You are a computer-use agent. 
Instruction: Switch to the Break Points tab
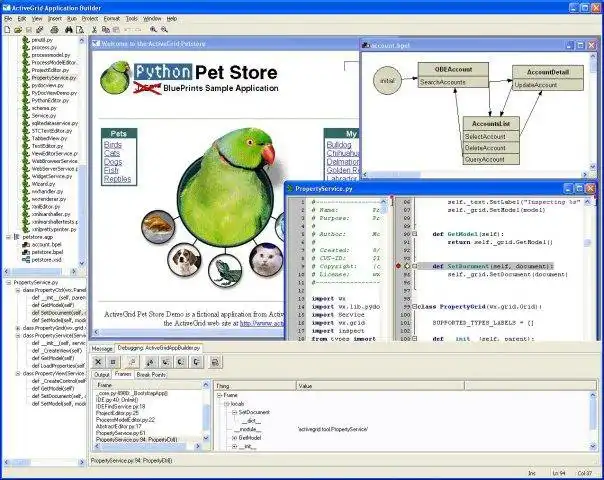coord(151,374)
